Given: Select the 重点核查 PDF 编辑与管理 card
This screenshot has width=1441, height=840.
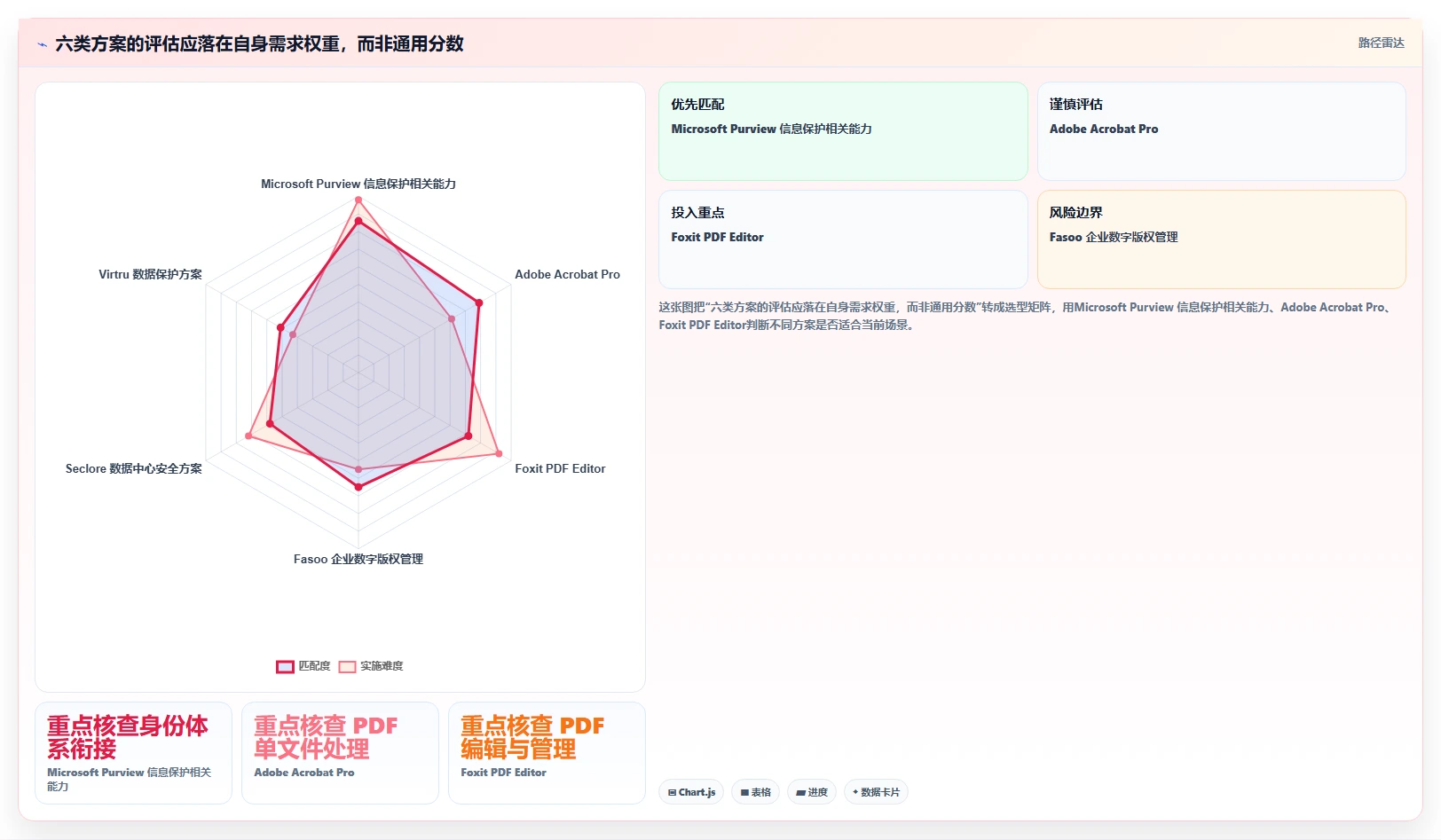Looking at the screenshot, I should click(x=547, y=753).
